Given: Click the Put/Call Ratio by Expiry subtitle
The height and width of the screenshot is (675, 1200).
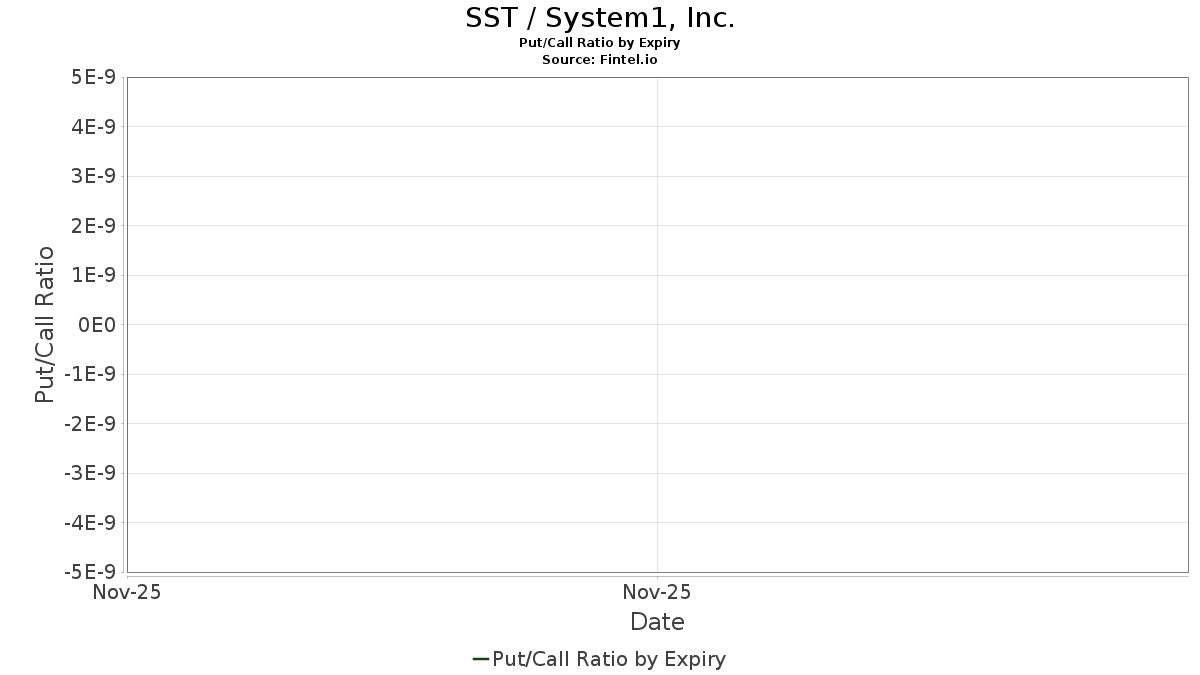Looking at the screenshot, I should 600,43.
